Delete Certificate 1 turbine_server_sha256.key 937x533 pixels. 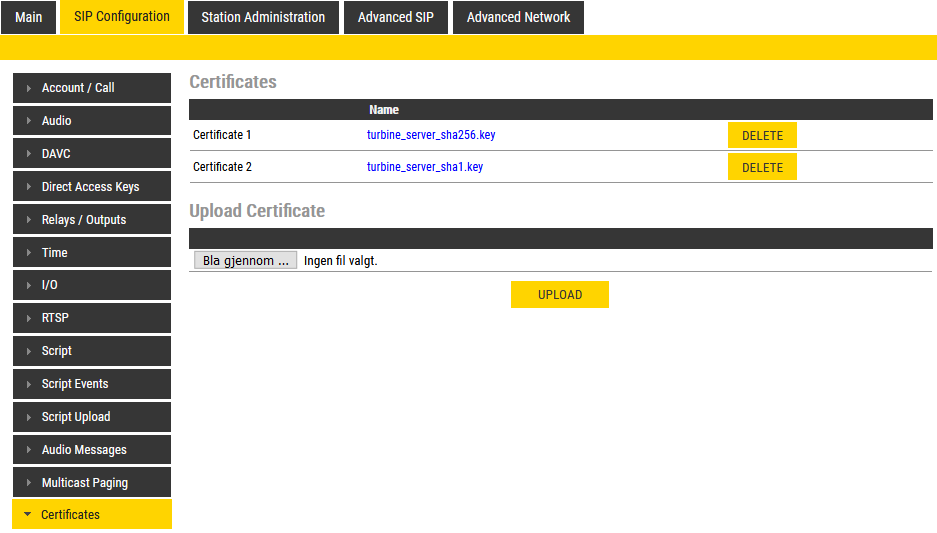pyautogui.click(x=762, y=135)
